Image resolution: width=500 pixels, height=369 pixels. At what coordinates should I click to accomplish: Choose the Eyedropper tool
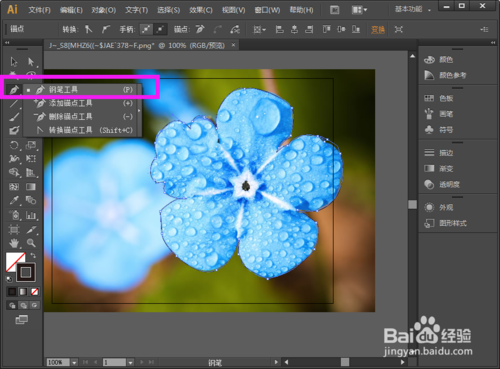(x=14, y=200)
